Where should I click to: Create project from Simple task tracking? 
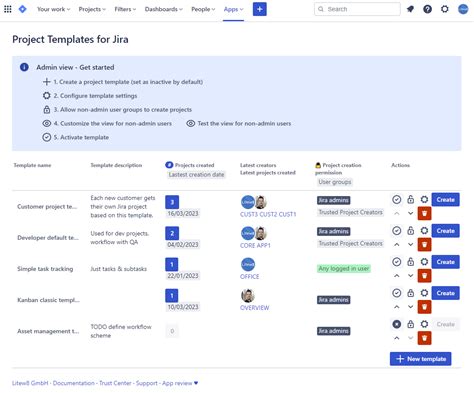[446, 262]
